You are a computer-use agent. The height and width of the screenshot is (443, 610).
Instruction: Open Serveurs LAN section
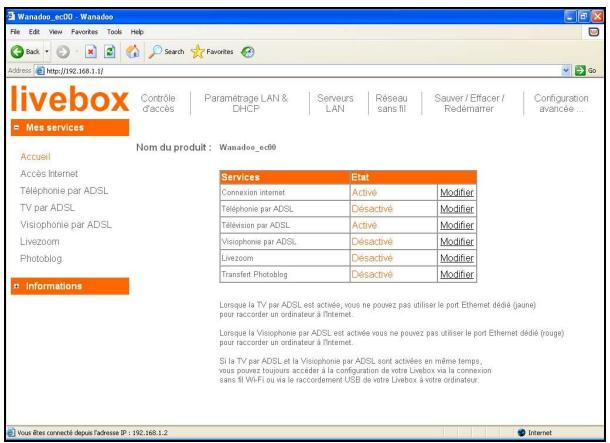coord(335,103)
